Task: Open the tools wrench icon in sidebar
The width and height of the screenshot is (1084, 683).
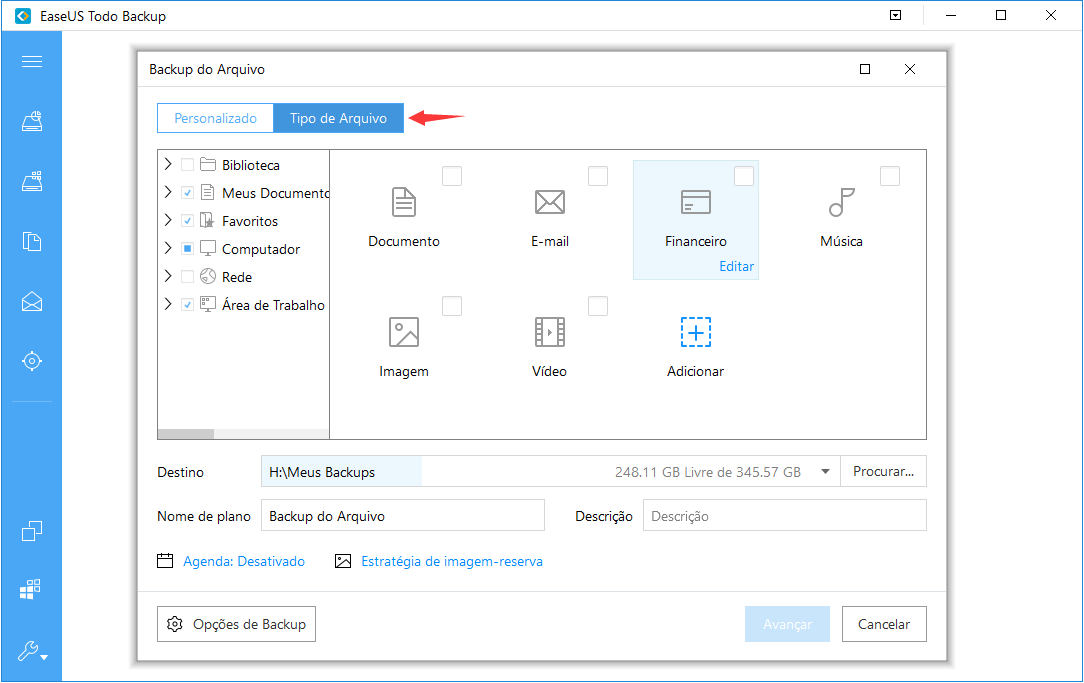Action: pyautogui.click(x=29, y=651)
